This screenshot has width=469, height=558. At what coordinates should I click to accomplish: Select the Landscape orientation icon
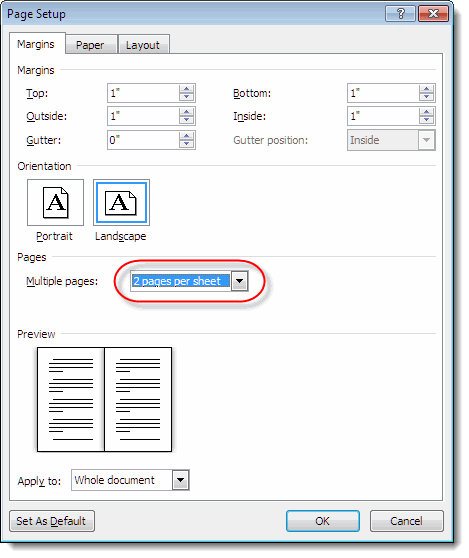coord(121,202)
